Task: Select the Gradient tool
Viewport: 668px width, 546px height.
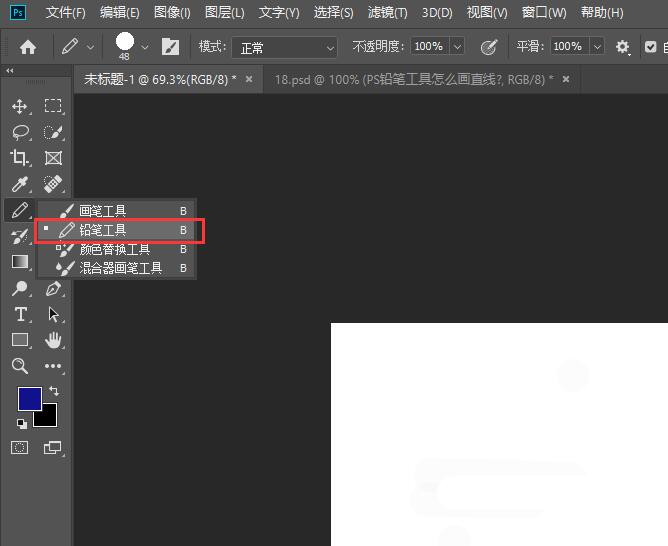Action: point(20,262)
